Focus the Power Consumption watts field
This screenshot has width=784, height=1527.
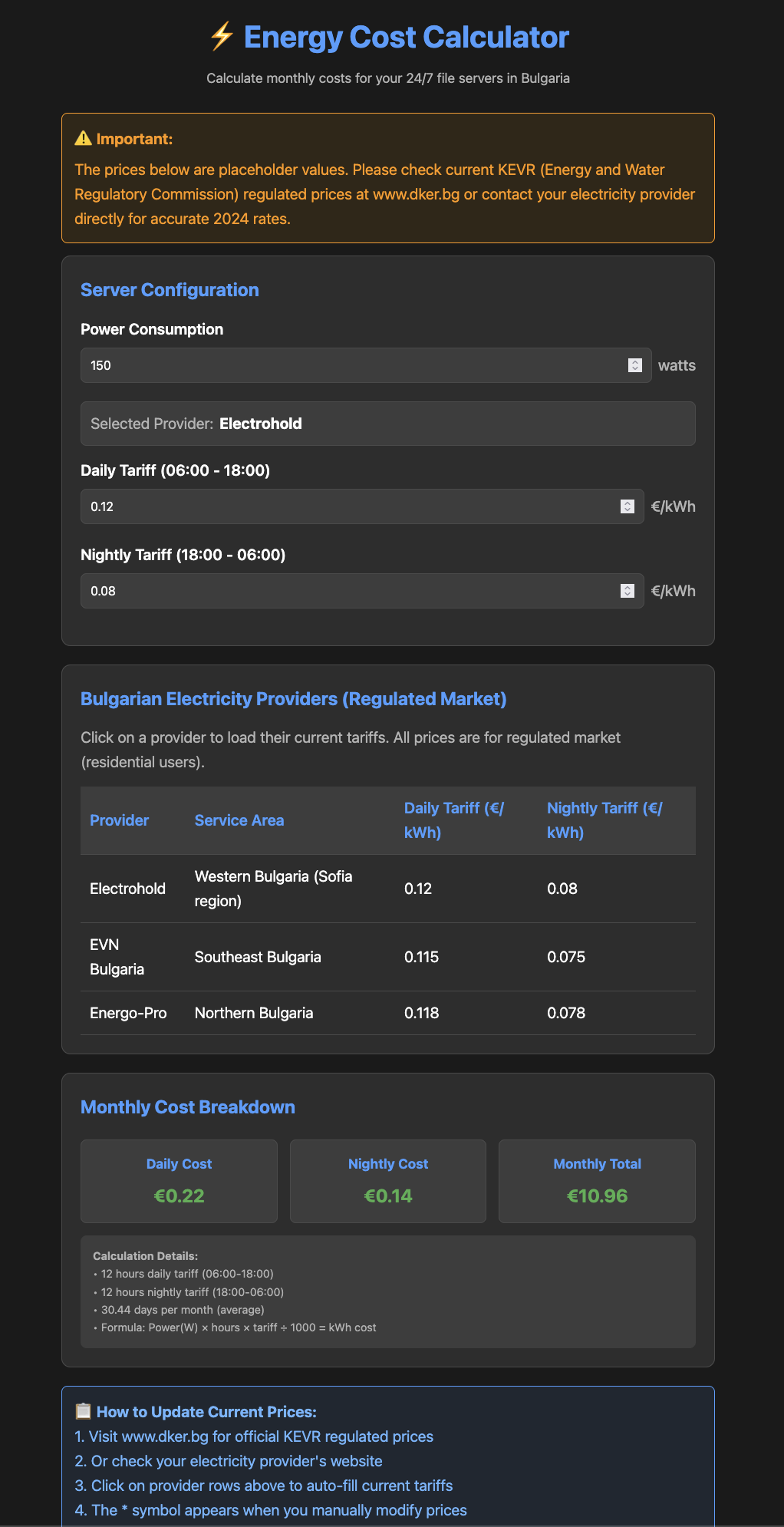point(353,365)
